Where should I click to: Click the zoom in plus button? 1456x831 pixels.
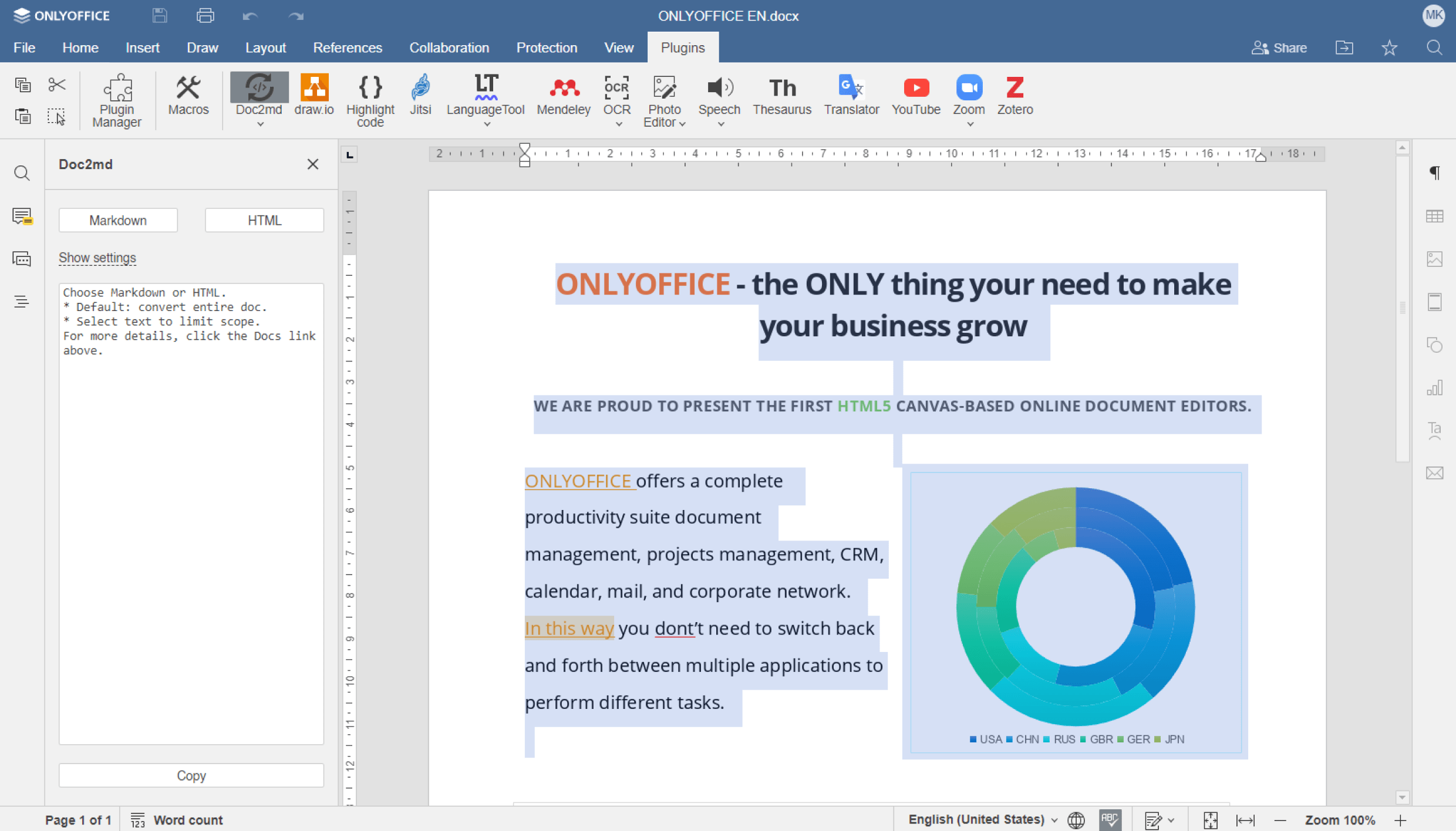tap(1400, 820)
